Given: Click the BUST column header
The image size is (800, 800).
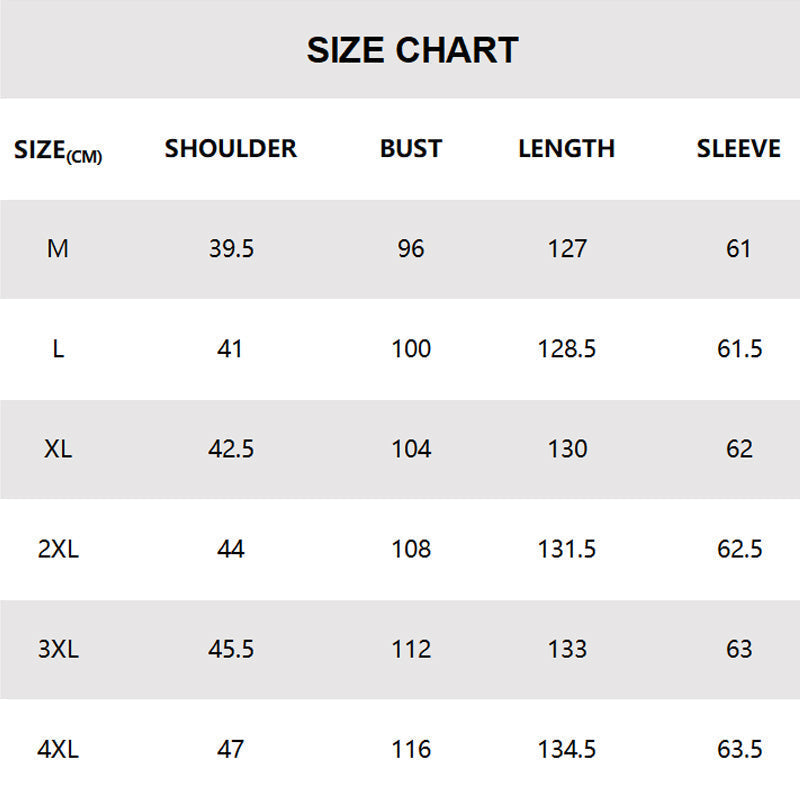Looking at the screenshot, I should pyautogui.click(x=410, y=149).
